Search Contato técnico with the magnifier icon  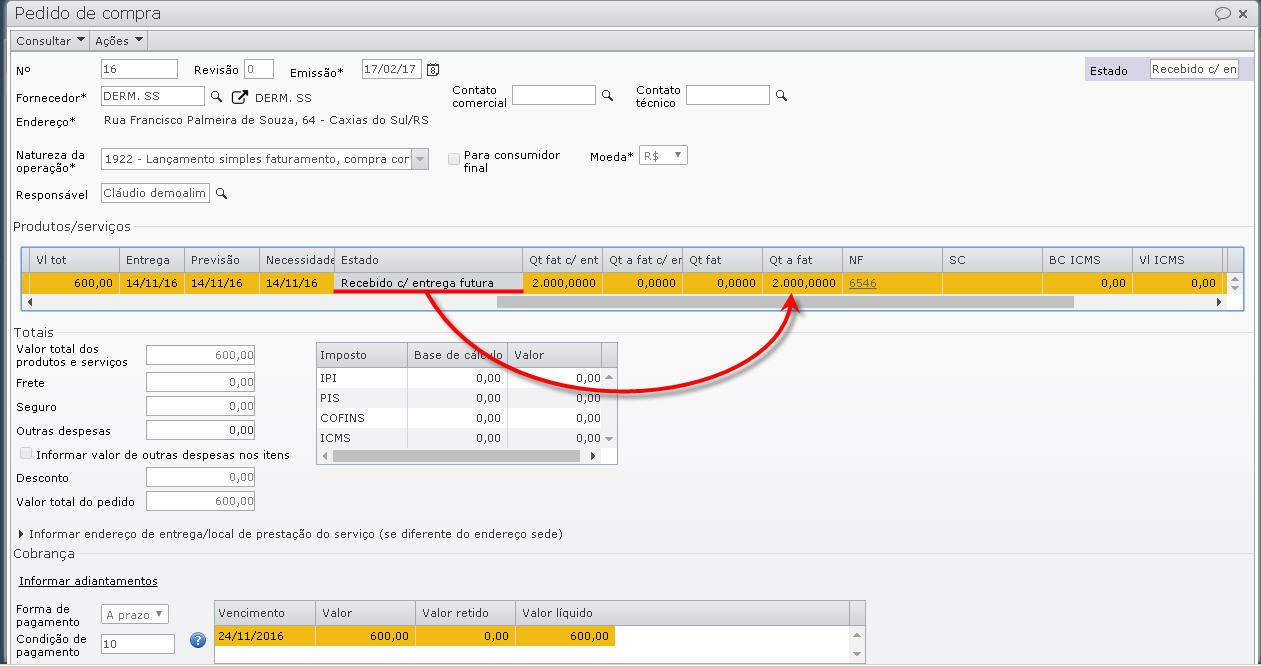point(782,95)
